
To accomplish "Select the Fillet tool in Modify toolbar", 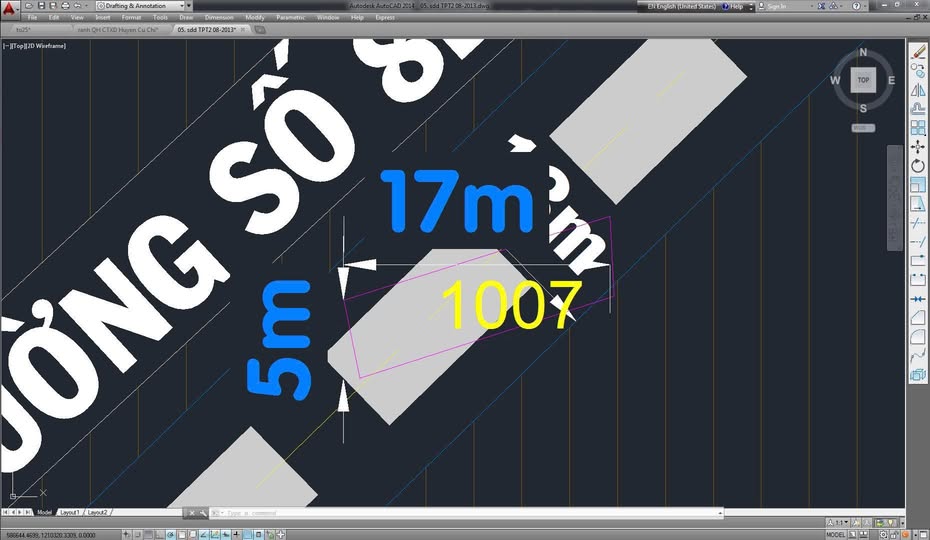I will point(918,336).
